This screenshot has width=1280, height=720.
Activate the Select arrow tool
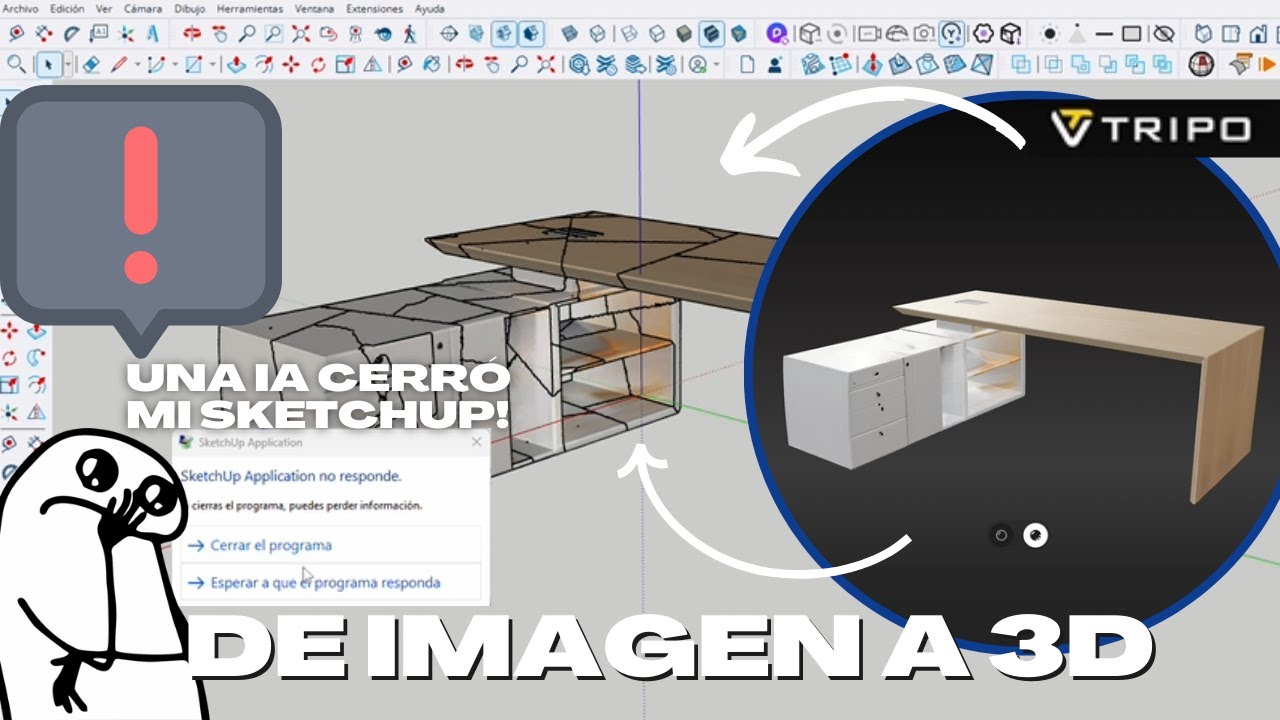[x=48, y=65]
